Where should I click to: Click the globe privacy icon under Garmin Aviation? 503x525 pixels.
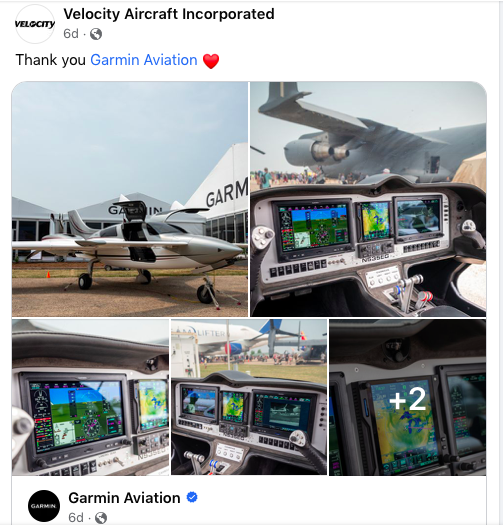101,518
